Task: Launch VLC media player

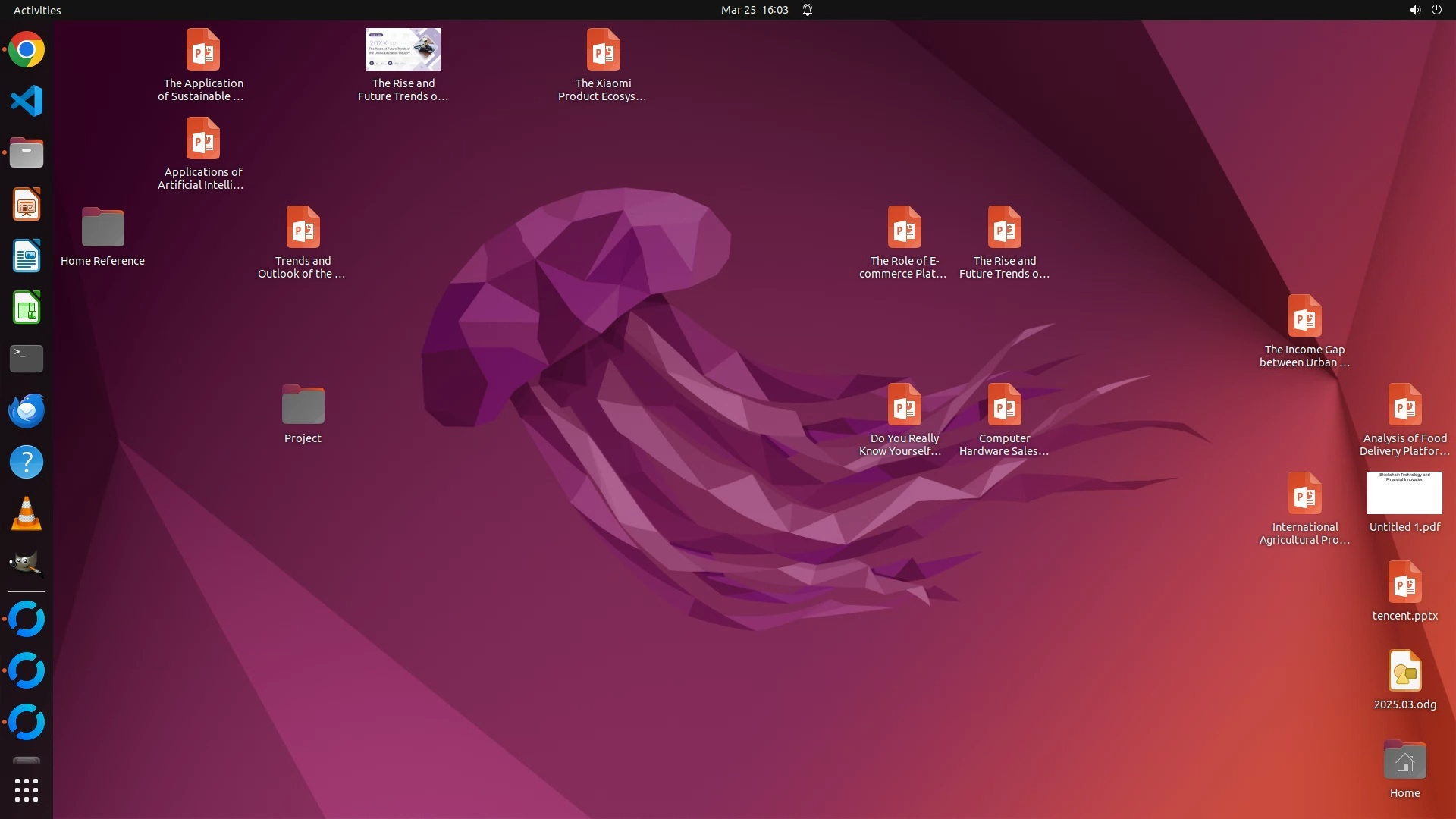Action: tap(27, 514)
